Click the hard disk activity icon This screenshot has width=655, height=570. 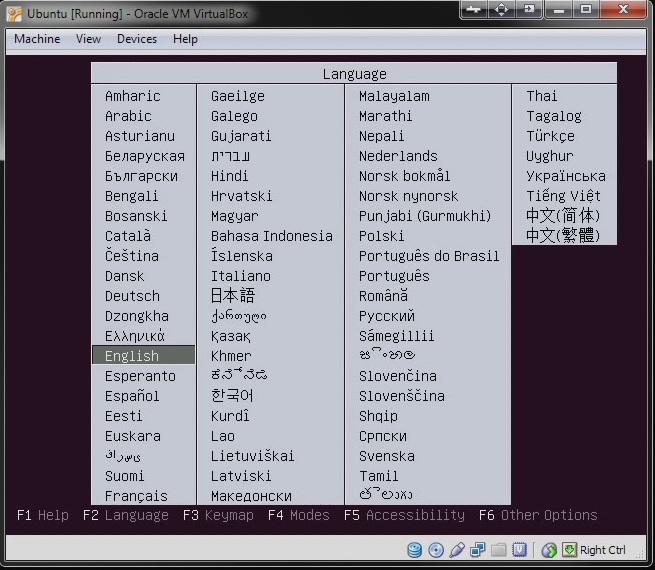pos(414,550)
